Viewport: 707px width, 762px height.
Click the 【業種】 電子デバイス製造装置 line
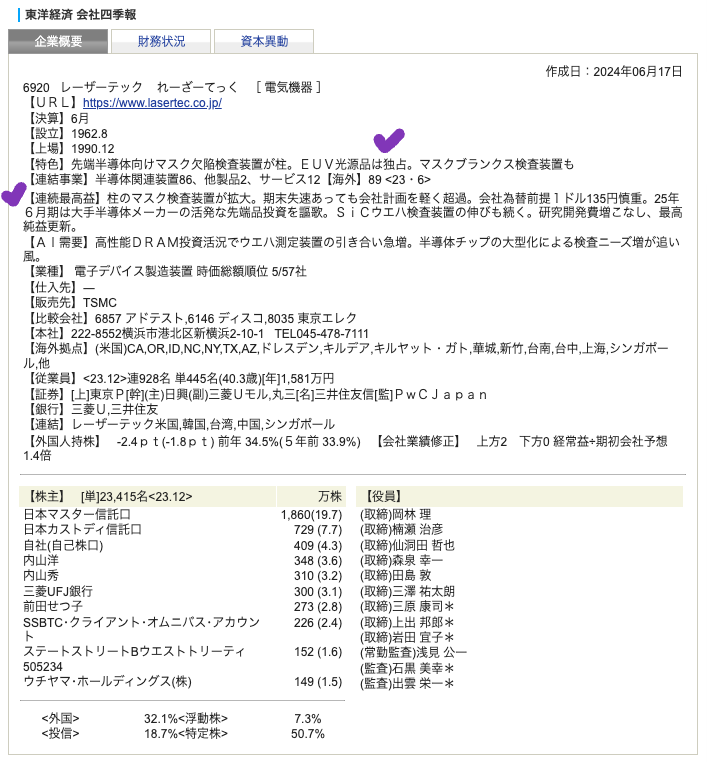coord(165,271)
